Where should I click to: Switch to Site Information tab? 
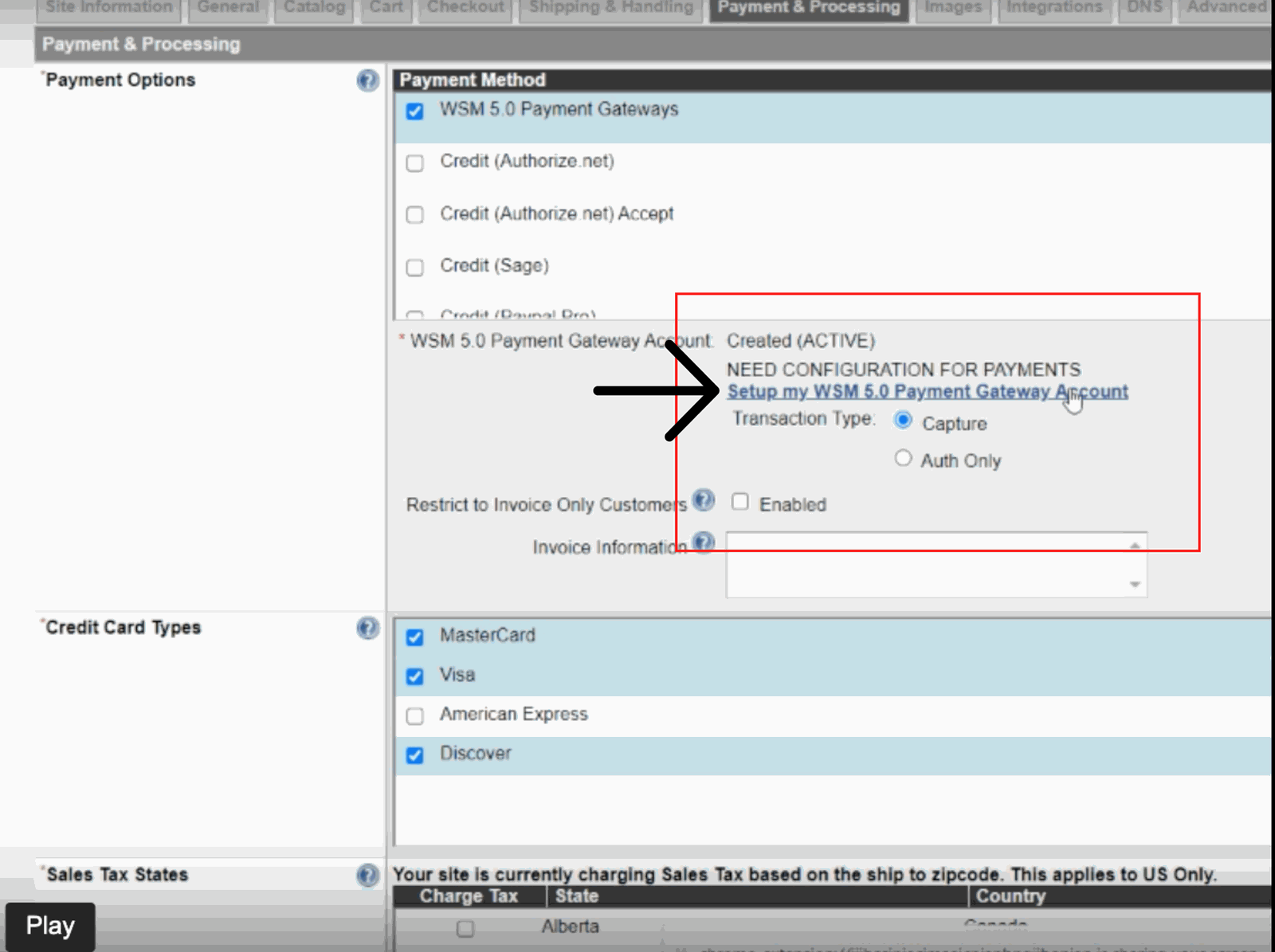pos(109,9)
